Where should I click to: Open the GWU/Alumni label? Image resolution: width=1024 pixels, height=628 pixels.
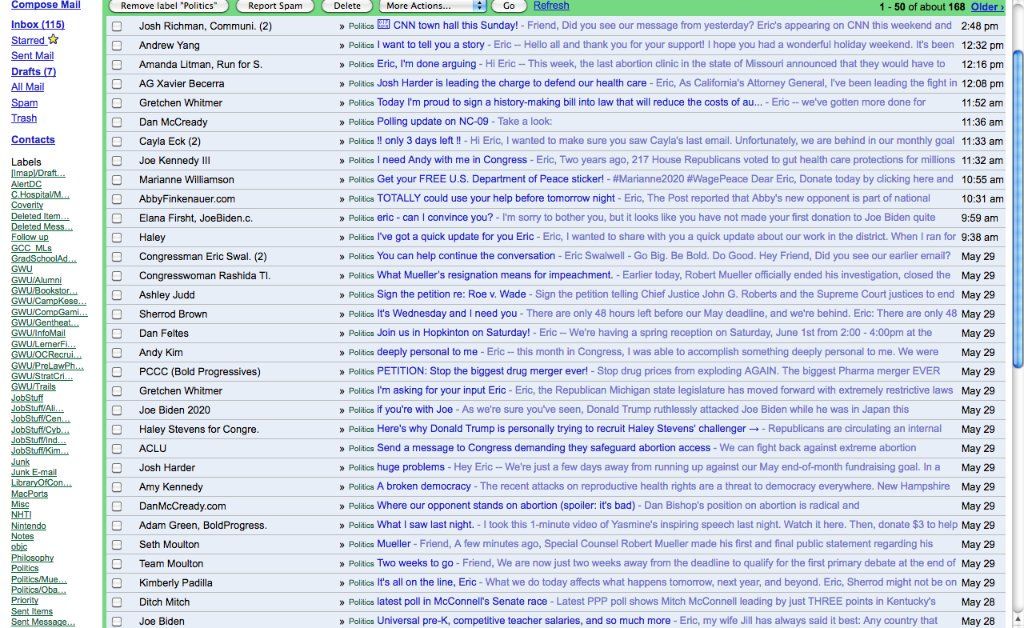(x=36, y=280)
